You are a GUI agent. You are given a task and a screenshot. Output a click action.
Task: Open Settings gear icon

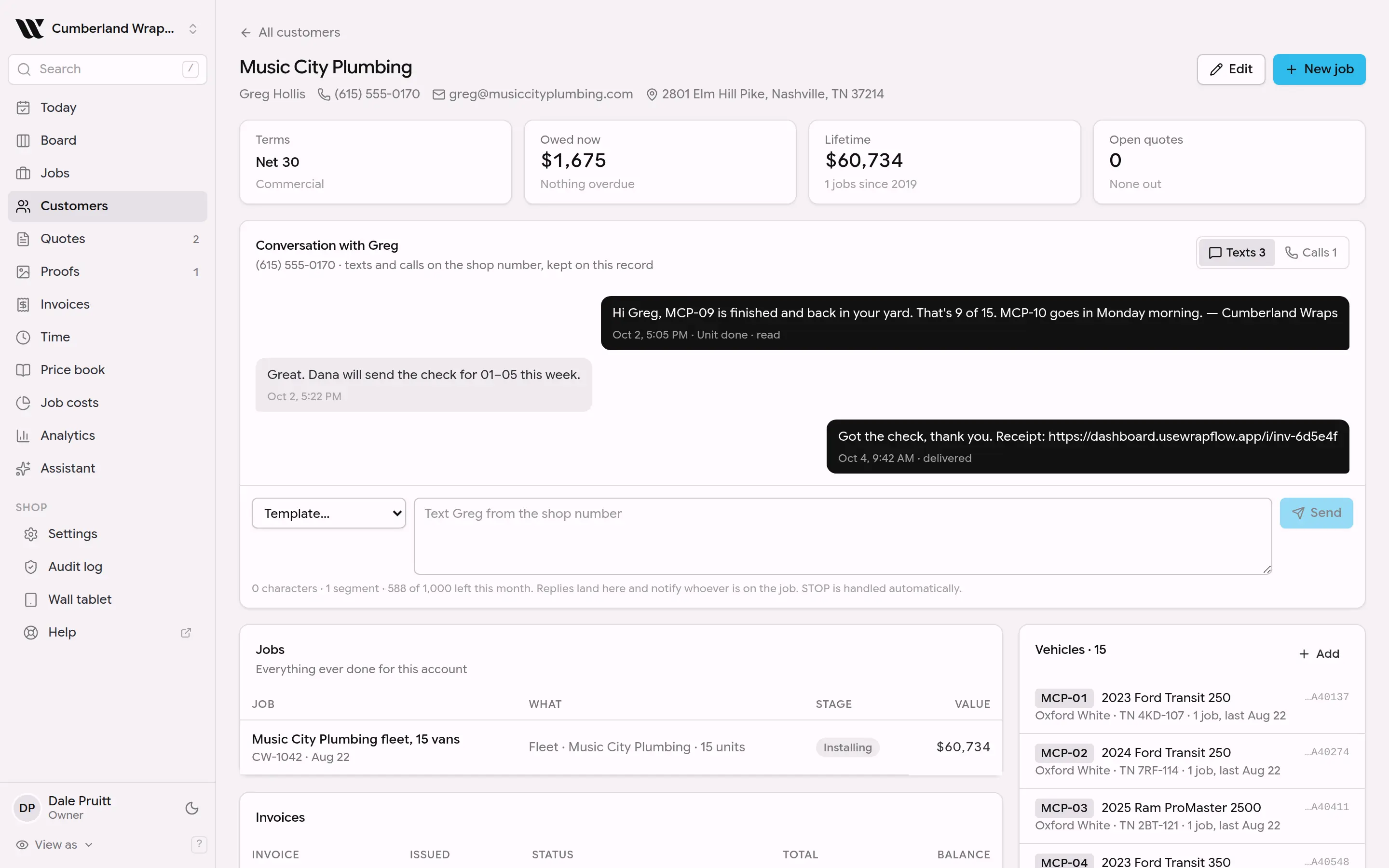point(31,534)
